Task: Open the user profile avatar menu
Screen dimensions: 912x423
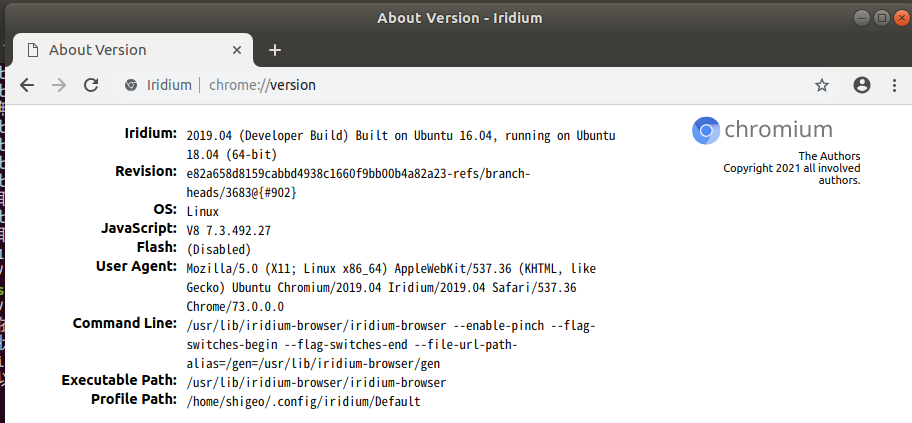Action: (x=861, y=86)
